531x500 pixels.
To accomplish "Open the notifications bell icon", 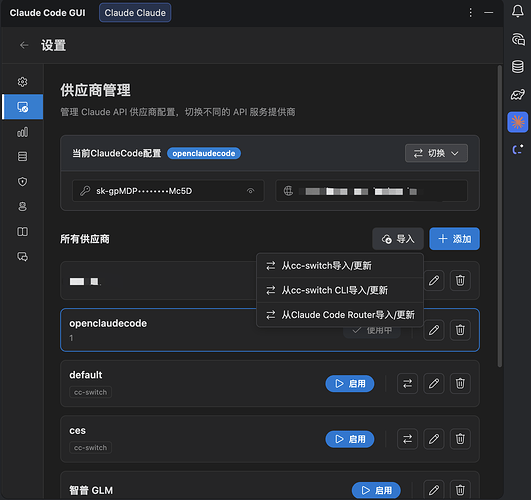I will [517, 11].
